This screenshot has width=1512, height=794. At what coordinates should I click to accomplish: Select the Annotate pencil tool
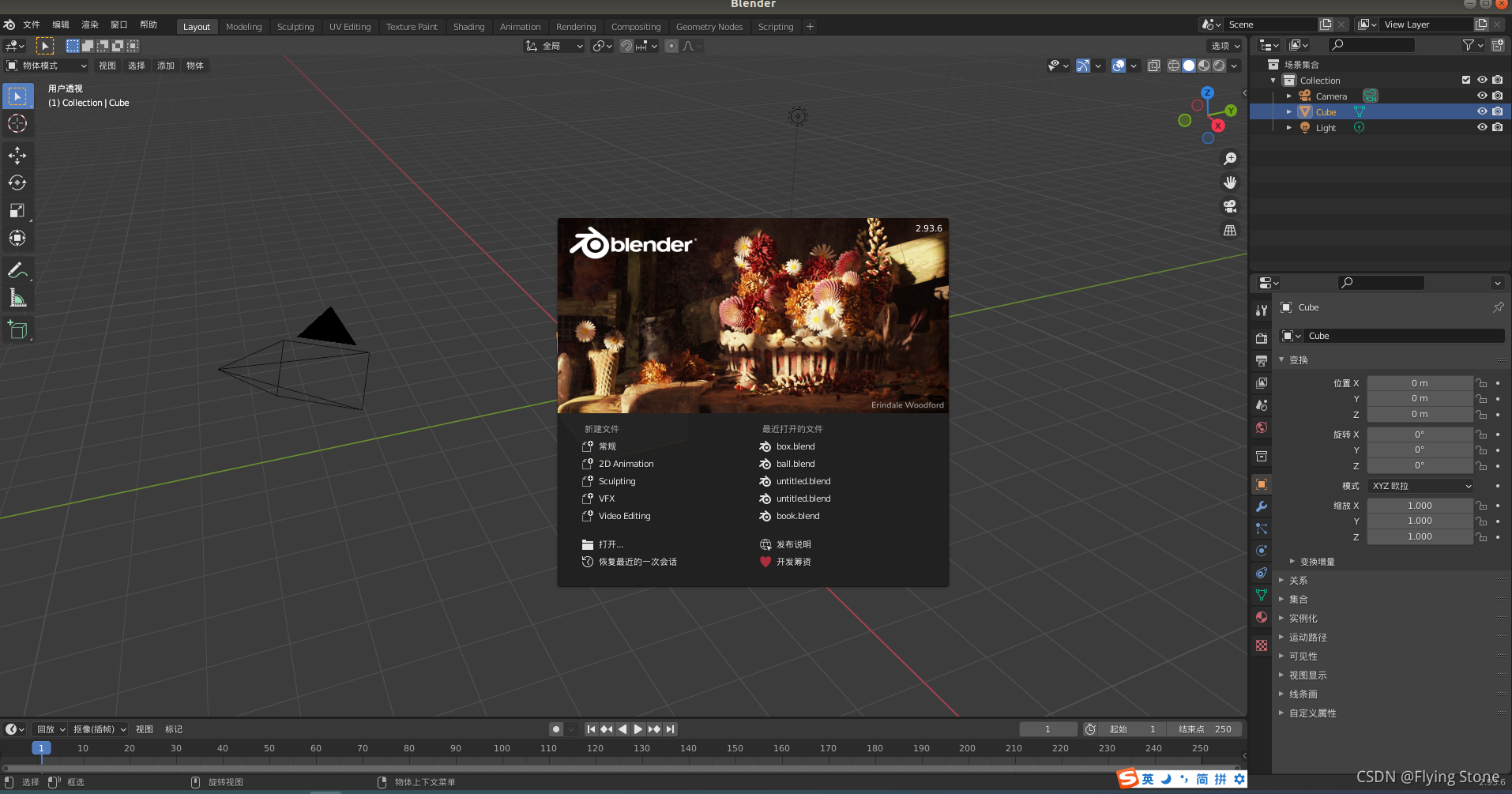point(17,270)
